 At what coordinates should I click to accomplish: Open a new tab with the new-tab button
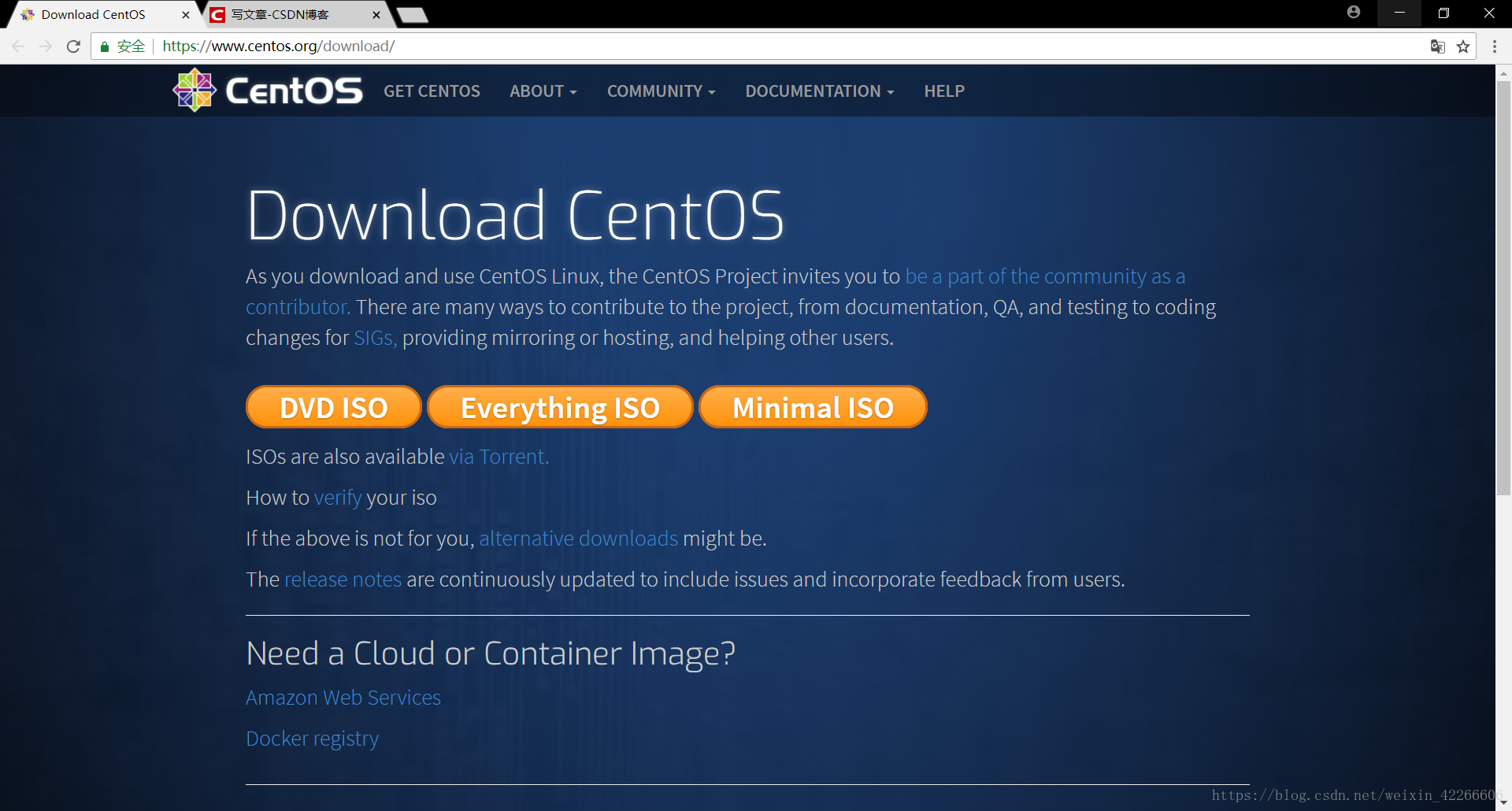click(413, 15)
